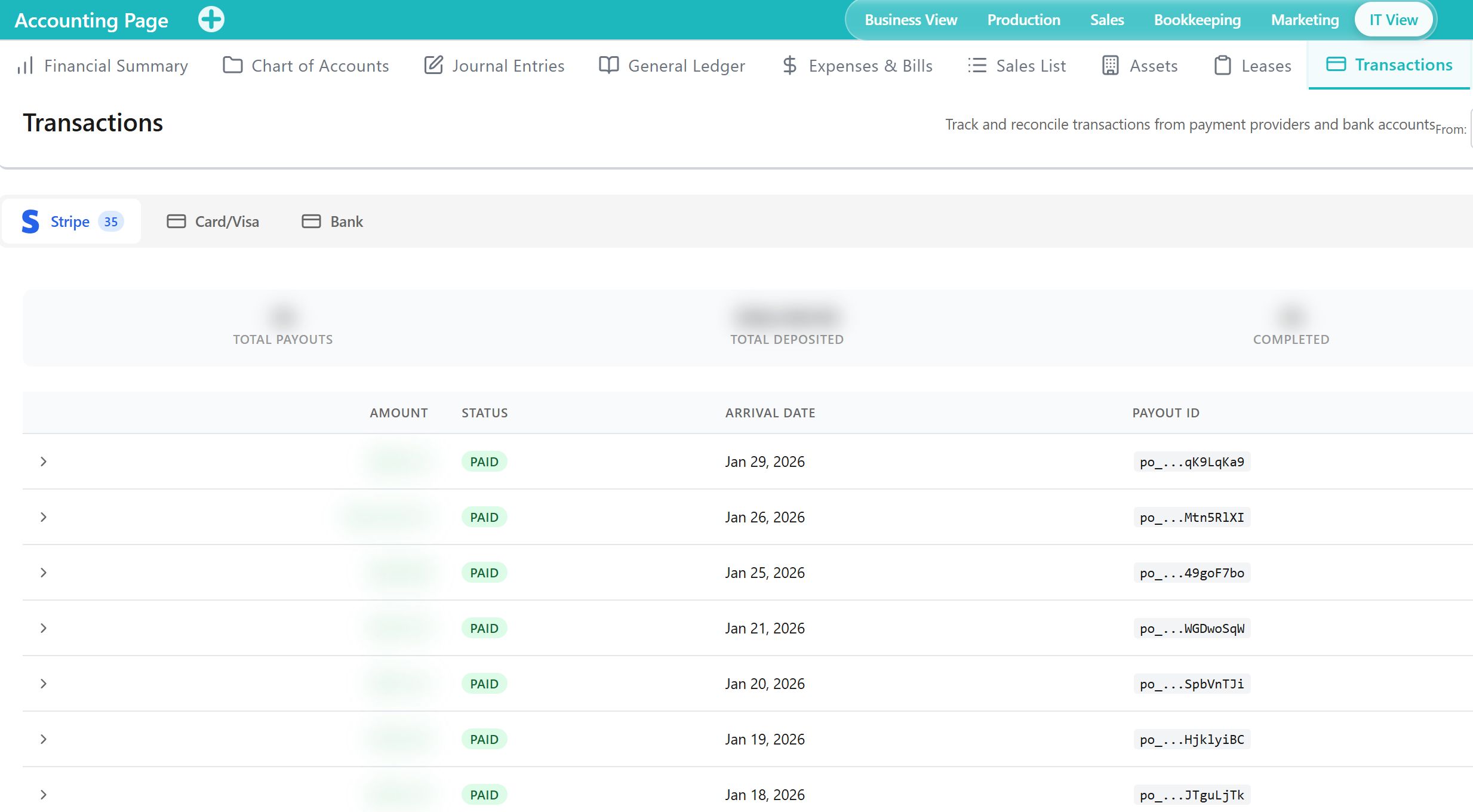Image resolution: width=1473 pixels, height=812 pixels.
Task: Expand the Jan 21, 2026 payout row
Action: coord(44,628)
